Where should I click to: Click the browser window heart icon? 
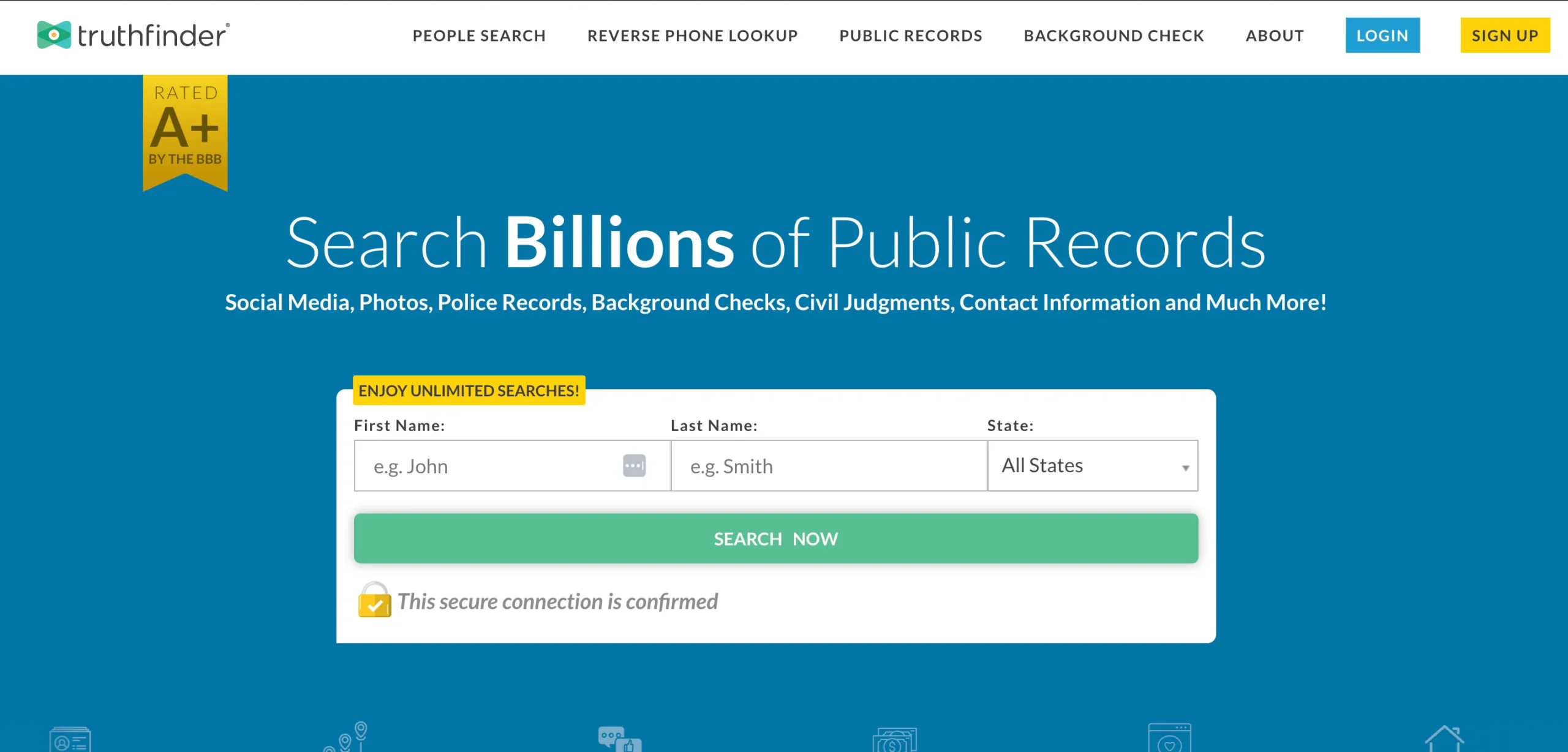(1169, 739)
